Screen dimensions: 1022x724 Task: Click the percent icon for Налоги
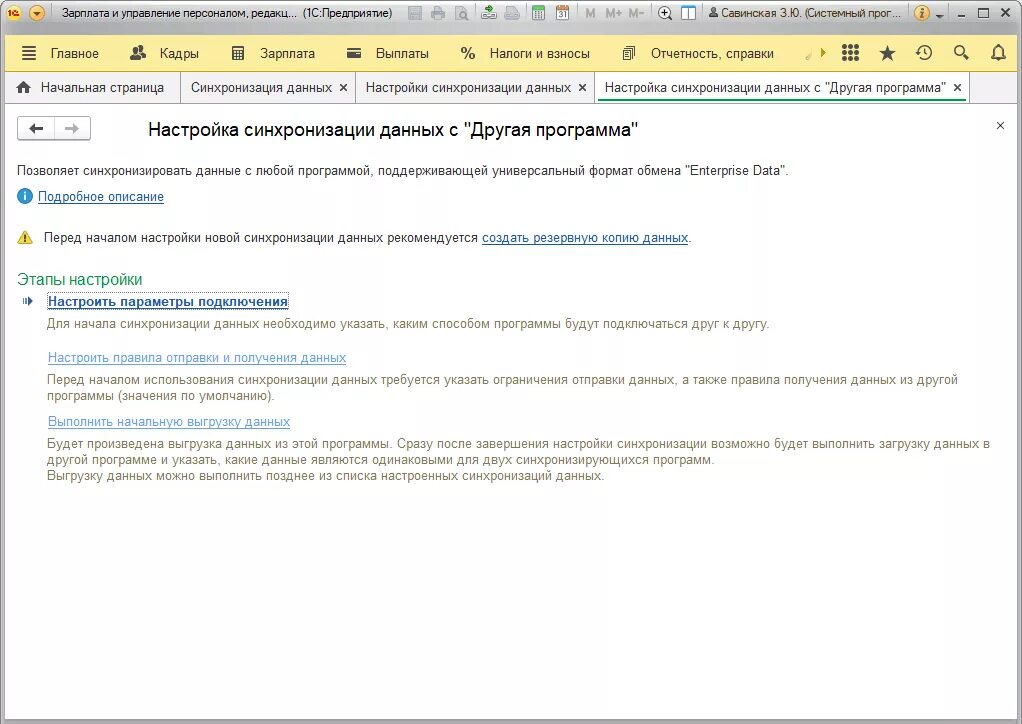tap(467, 53)
